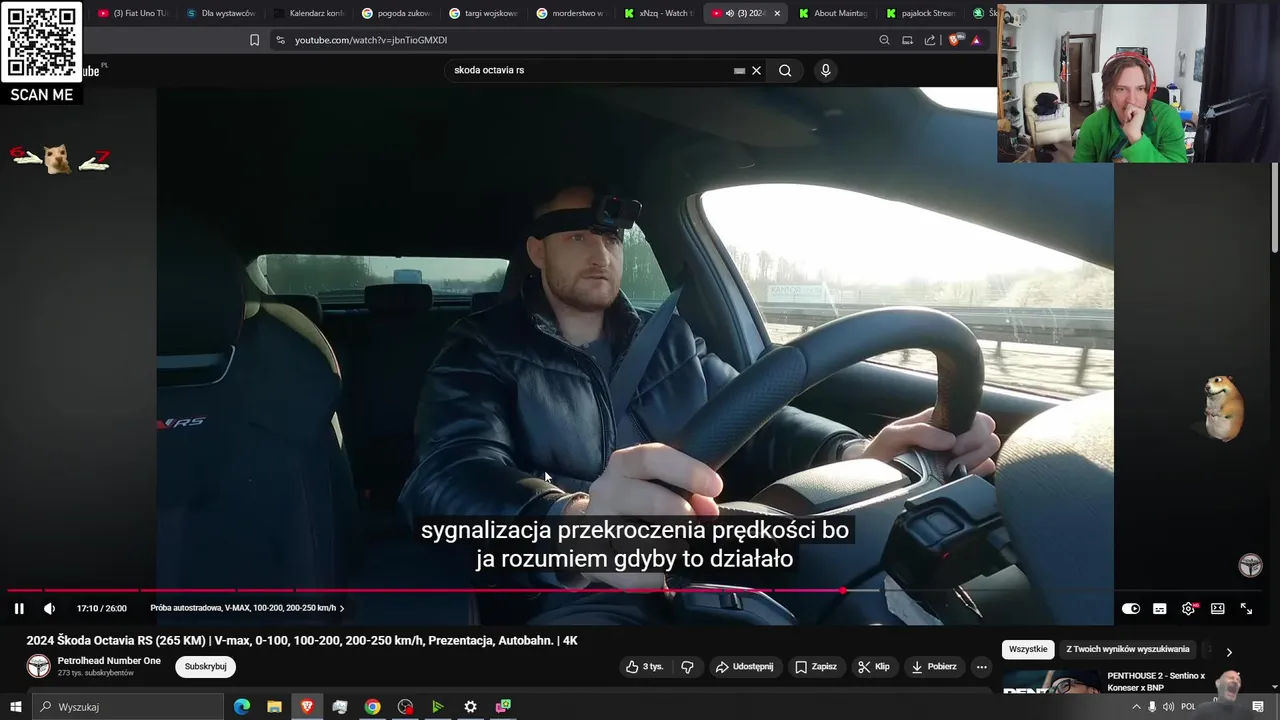The height and width of the screenshot is (720, 1280).
Task: Open the player settings gear
Action: 1189,608
